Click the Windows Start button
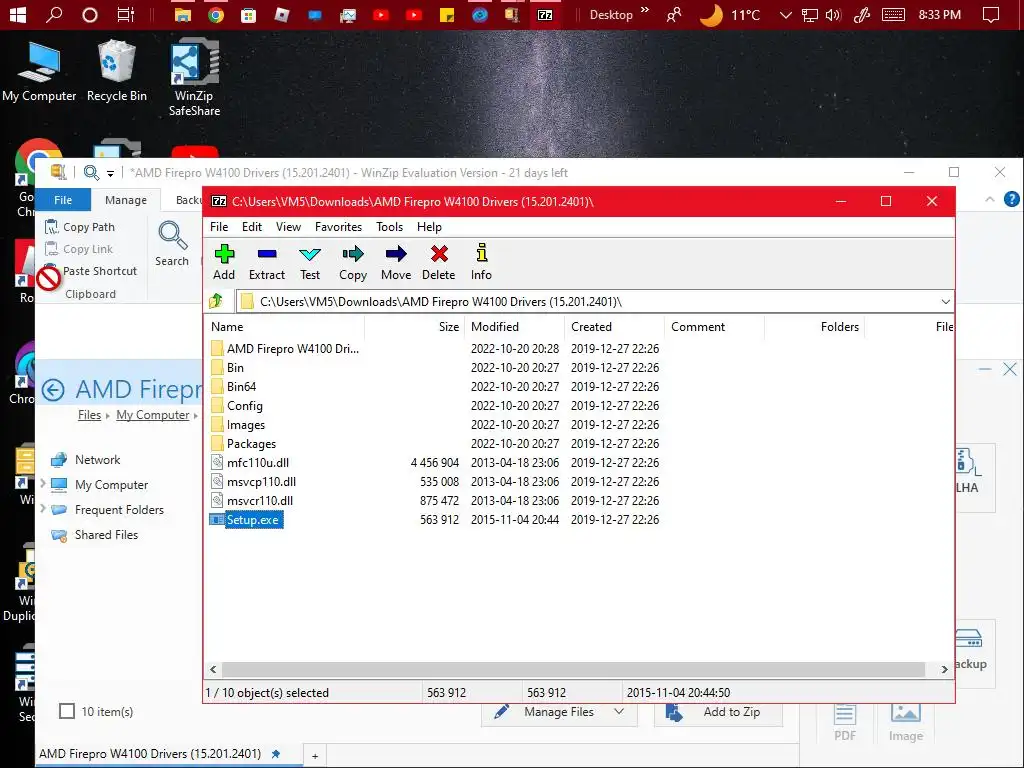Screen dimensions: 1024x768 [18, 14]
